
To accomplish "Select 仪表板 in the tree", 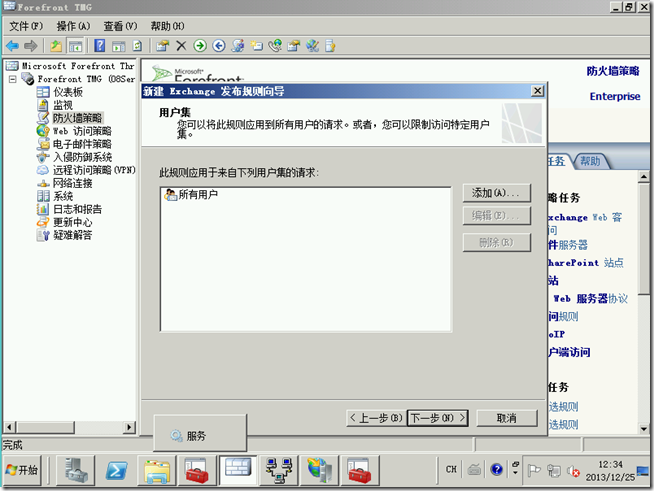I will click(x=68, y=92).
